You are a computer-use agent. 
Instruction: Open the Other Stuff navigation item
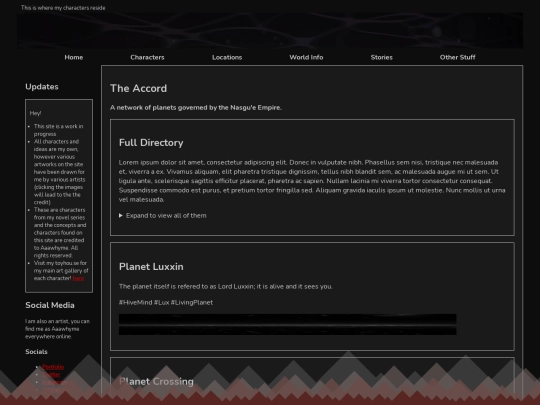click(x=457, y=58)
